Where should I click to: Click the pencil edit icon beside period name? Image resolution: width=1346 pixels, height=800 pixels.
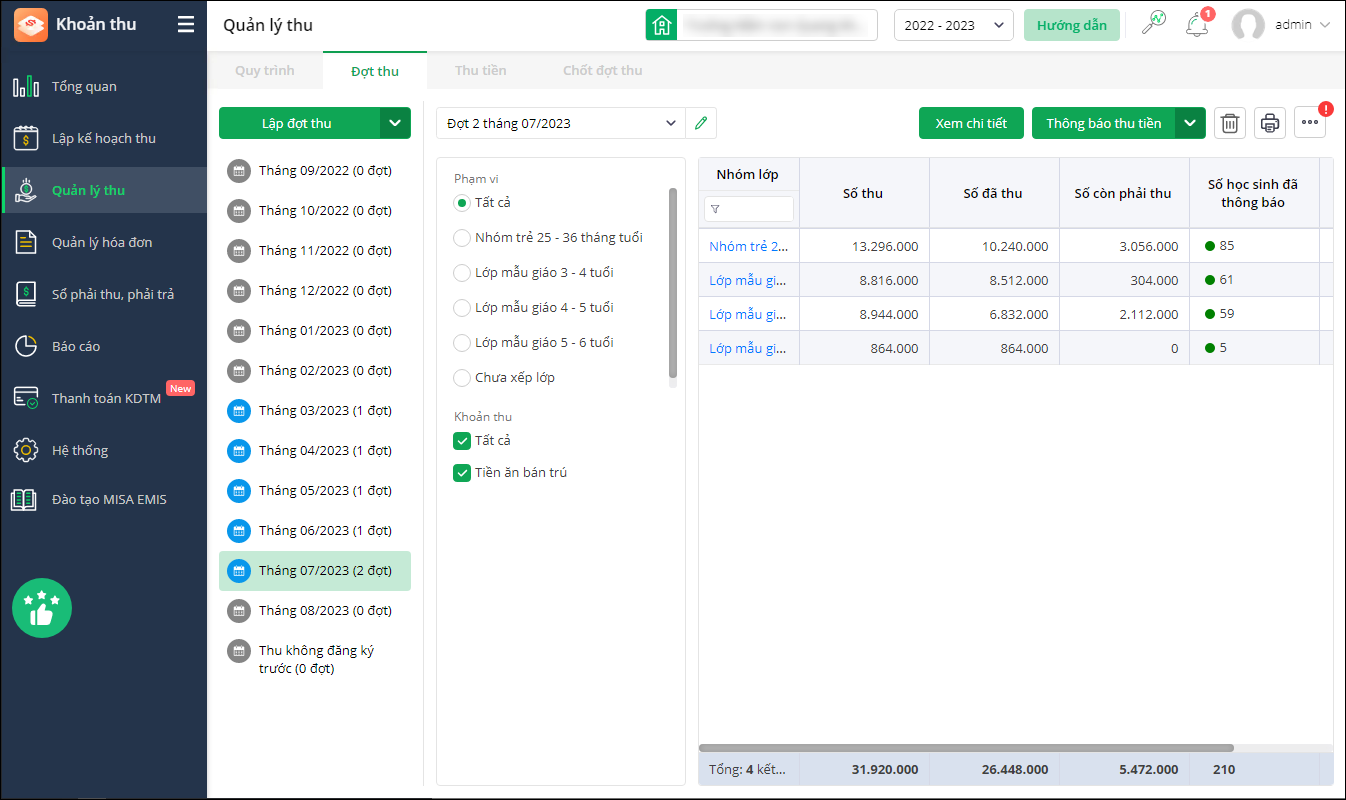click(701, 123)
